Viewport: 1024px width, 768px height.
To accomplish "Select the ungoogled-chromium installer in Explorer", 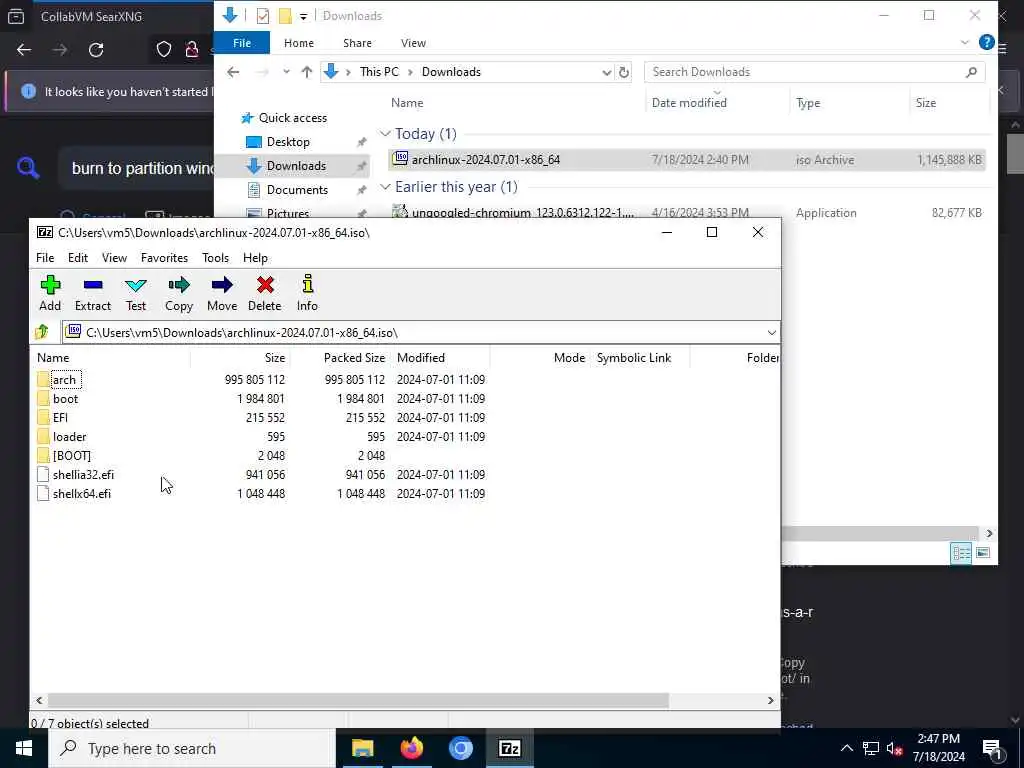I will coord(686,212).
